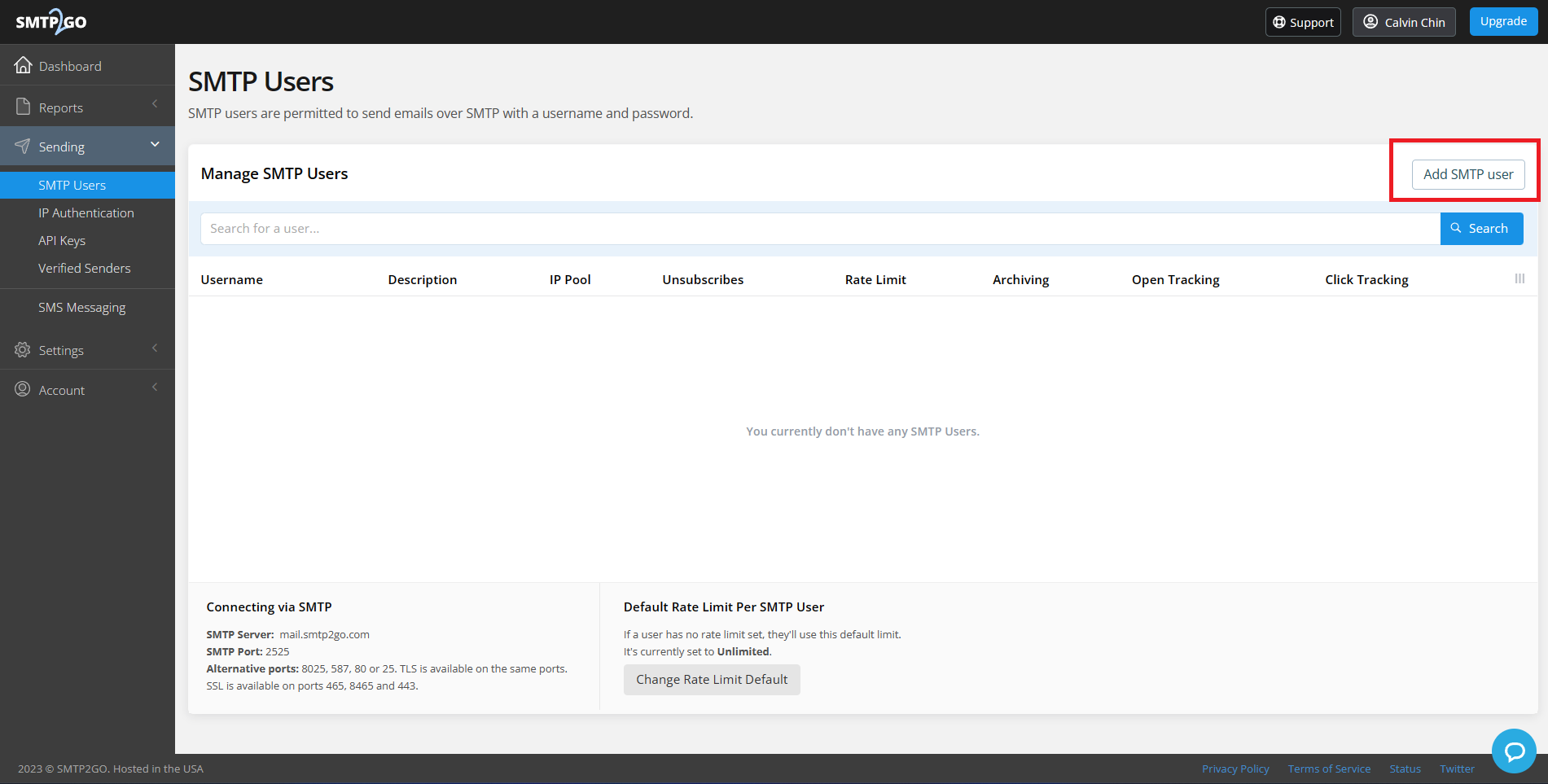Click the Support lifebuoy icon
This screenshot has height=784, width=1548.
coord(1279,22)
